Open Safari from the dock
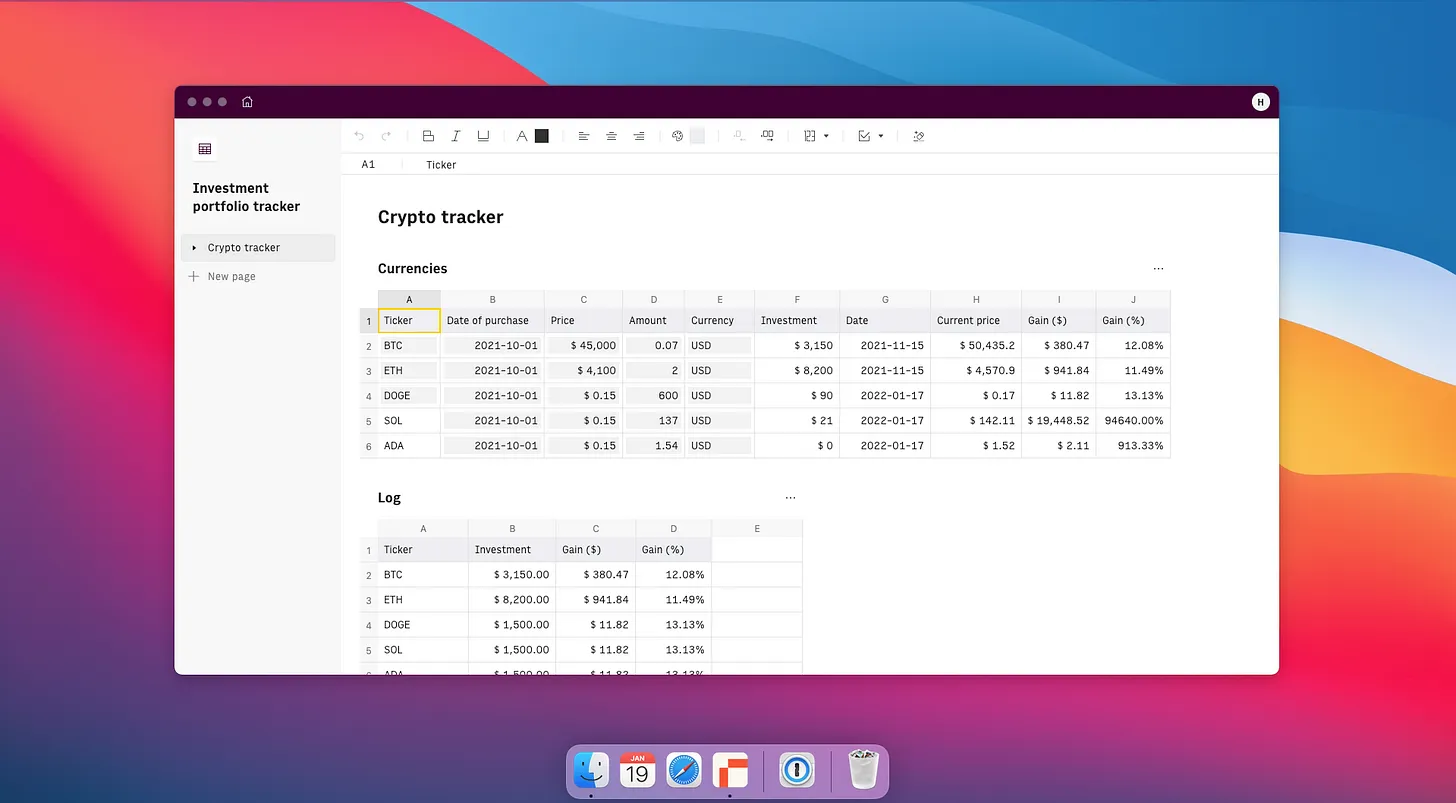Screen dimensions: 1456x803 click(685, 772)
